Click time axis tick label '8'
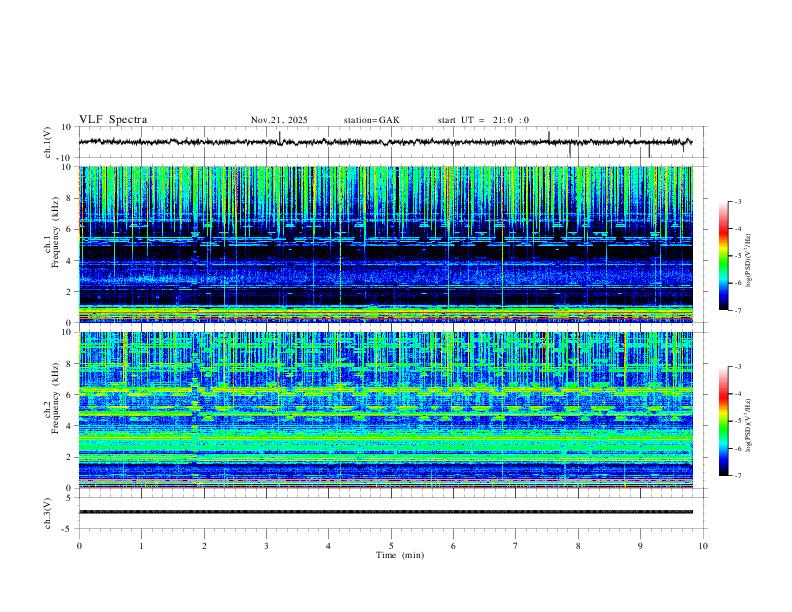 (x=578, y=546)
